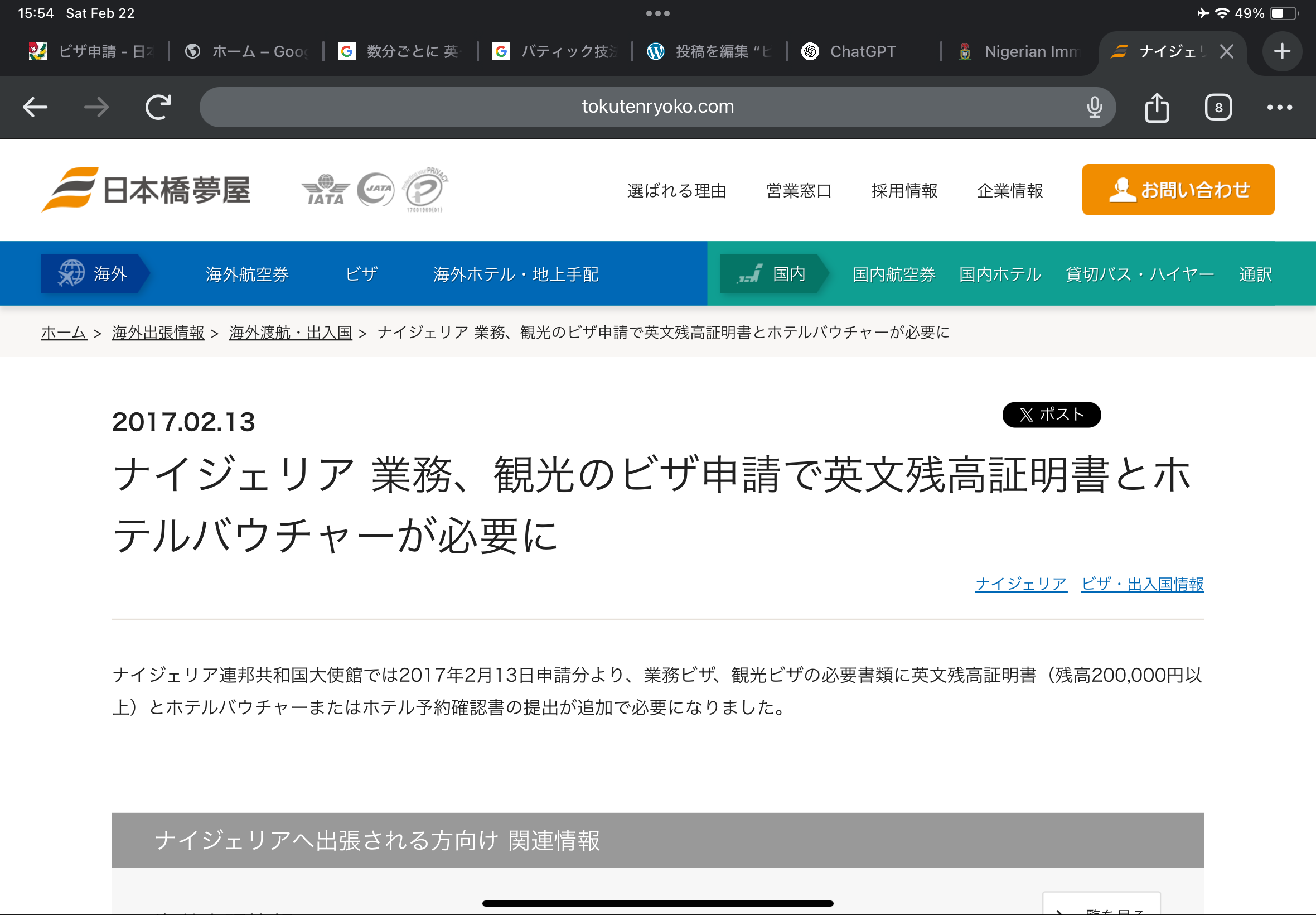Select 国内ホテル in the green navigation
Screen dimensions: 1316x915
(x=1000, y=274)
